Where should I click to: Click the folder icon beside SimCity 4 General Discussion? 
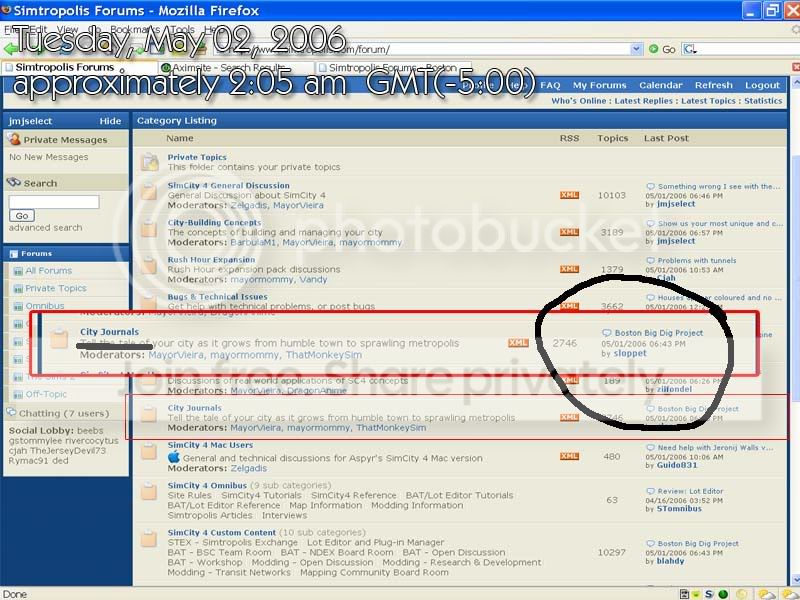[x=148, y=191]
